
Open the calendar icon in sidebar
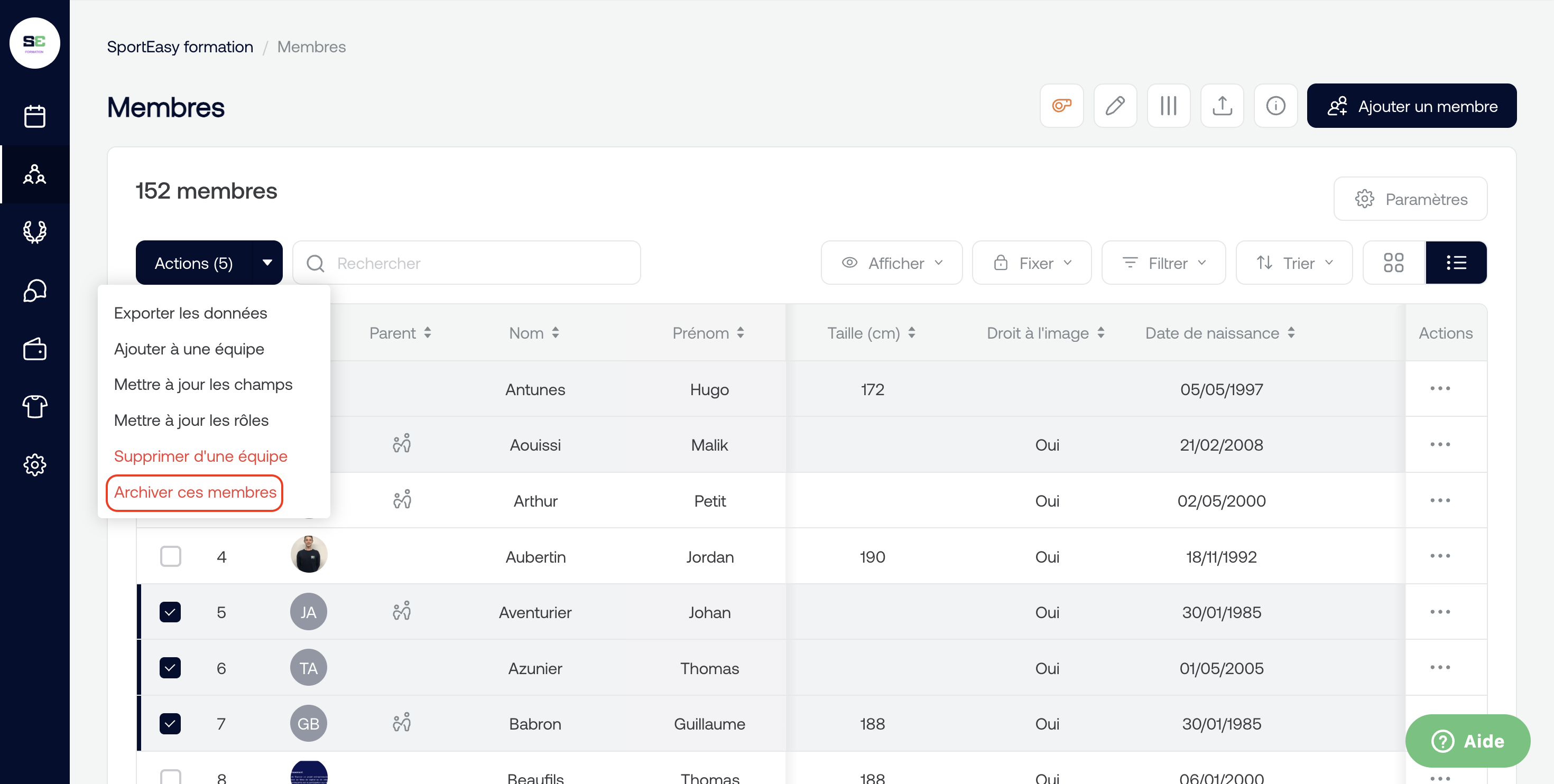[34, 116]
